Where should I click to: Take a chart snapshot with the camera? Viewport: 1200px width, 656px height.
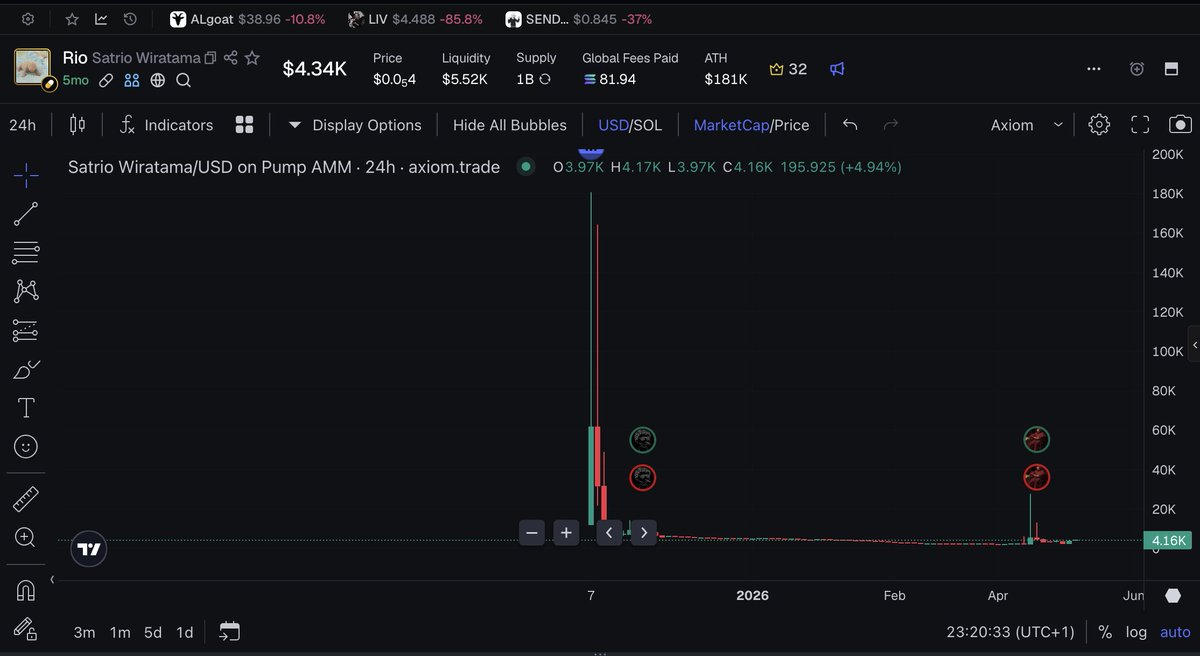(1180, 125)
